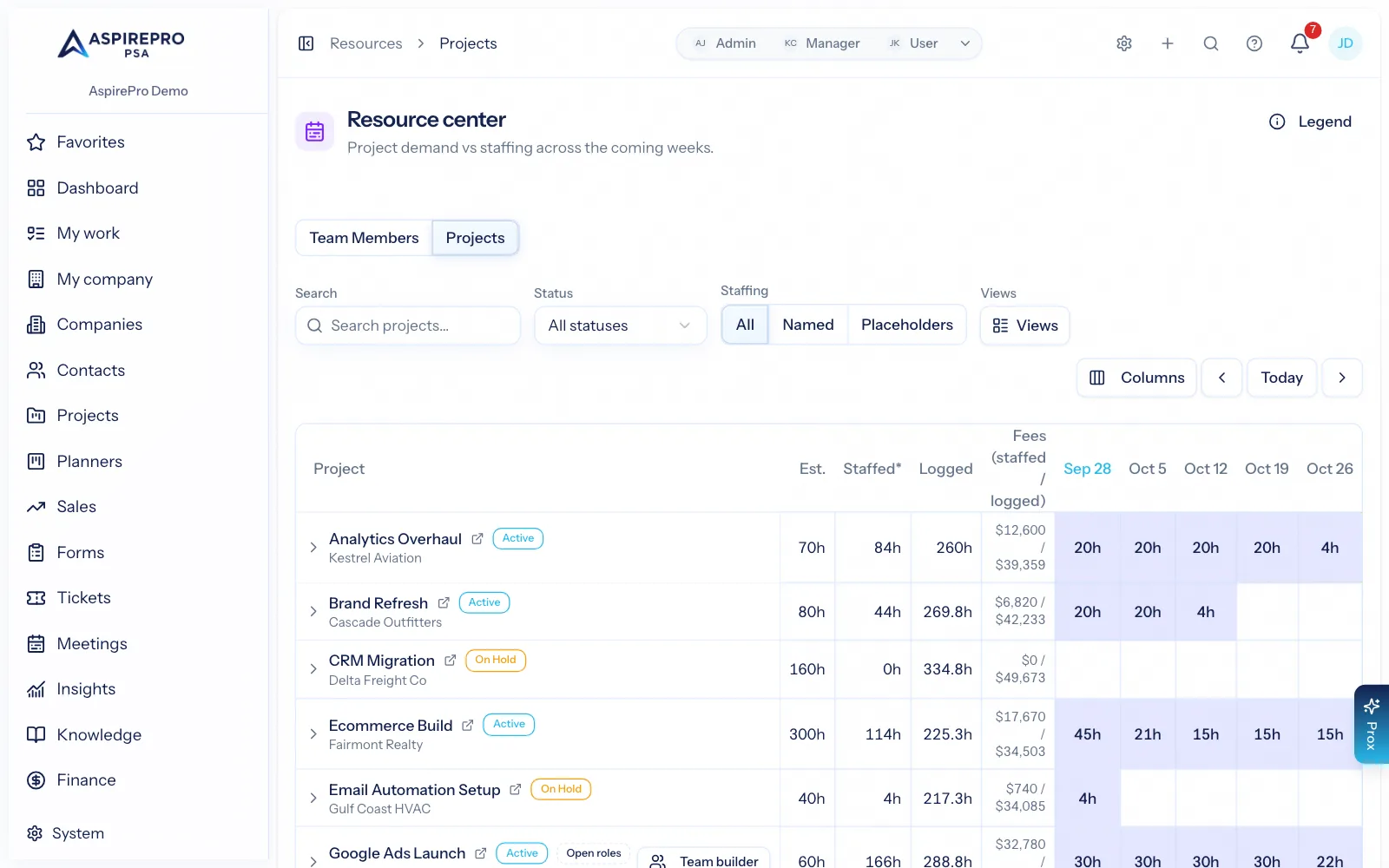The image size is (1389, 868).
Task: Open the help question-mark icon
Action: click(x=1254, y=43)
